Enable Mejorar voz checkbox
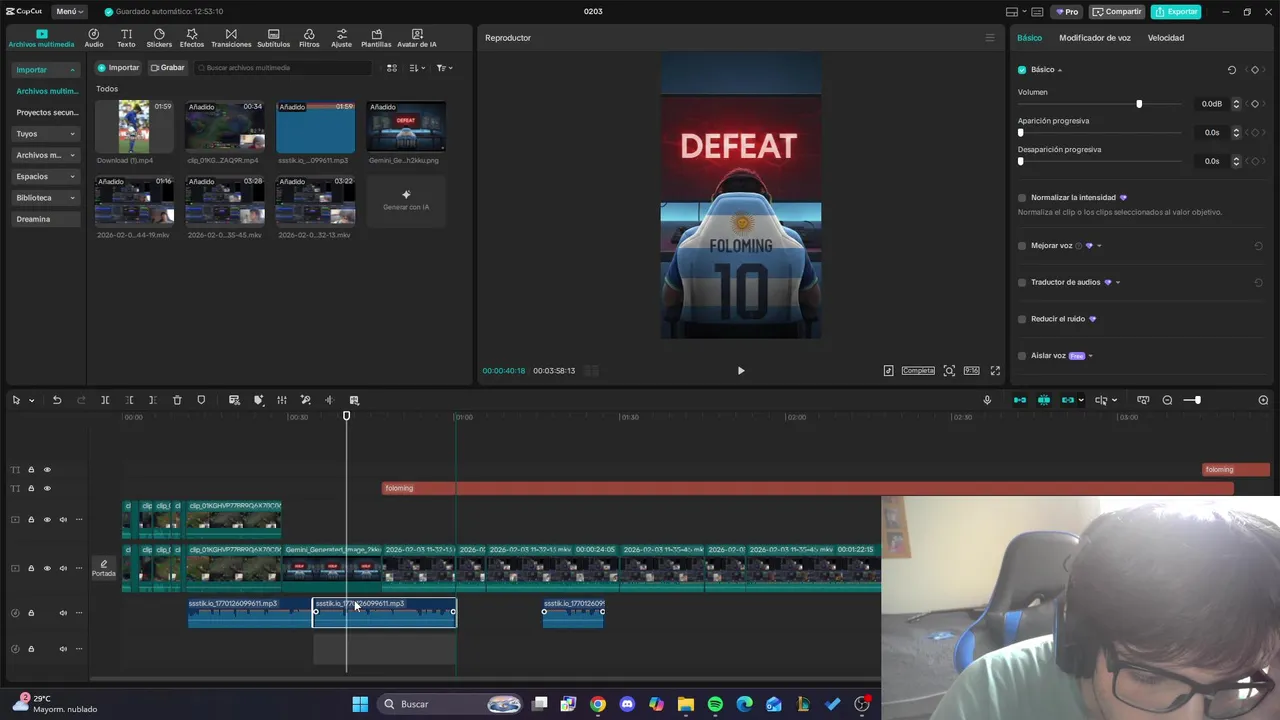The image size is (1280, 720). (x=1022, y=246)
